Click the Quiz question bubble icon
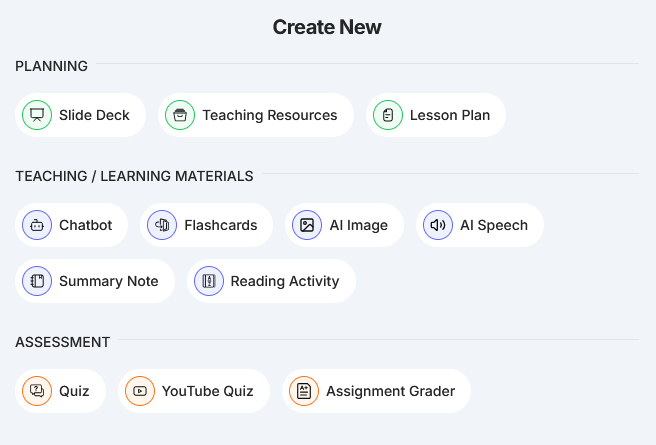This screenshot has width=656, height=445. 37,391
